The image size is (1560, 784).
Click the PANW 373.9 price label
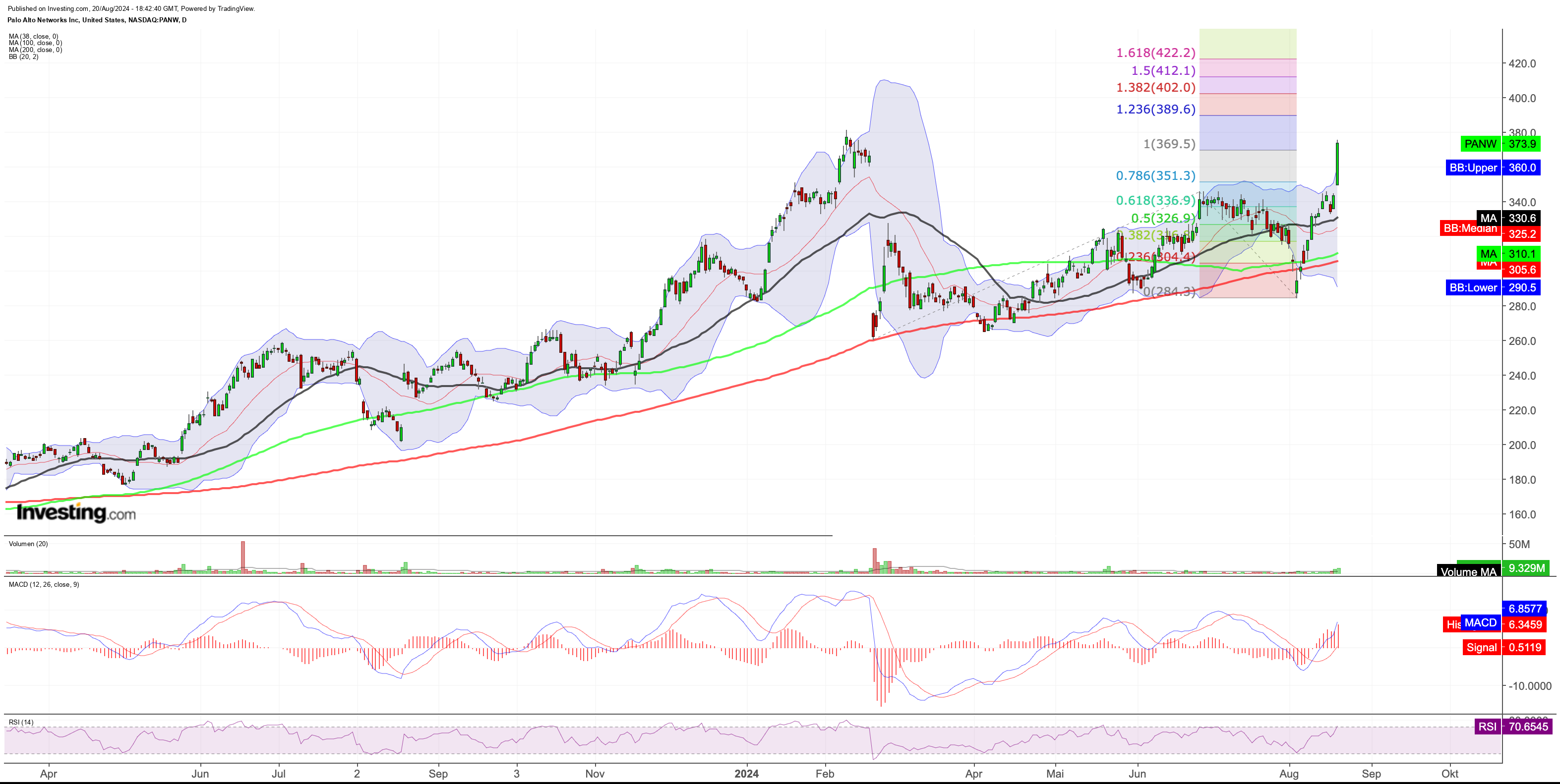1500,144
